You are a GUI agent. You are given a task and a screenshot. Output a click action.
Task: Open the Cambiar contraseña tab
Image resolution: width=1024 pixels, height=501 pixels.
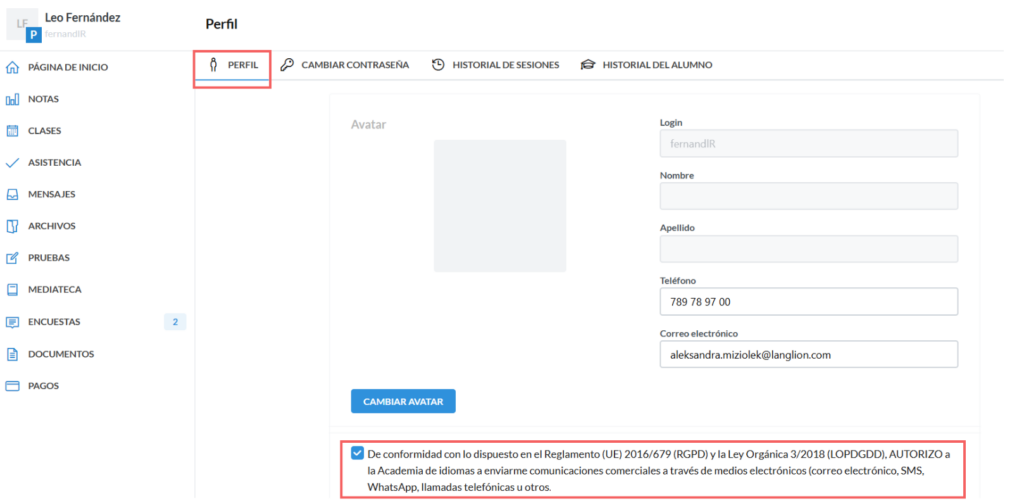344,65
